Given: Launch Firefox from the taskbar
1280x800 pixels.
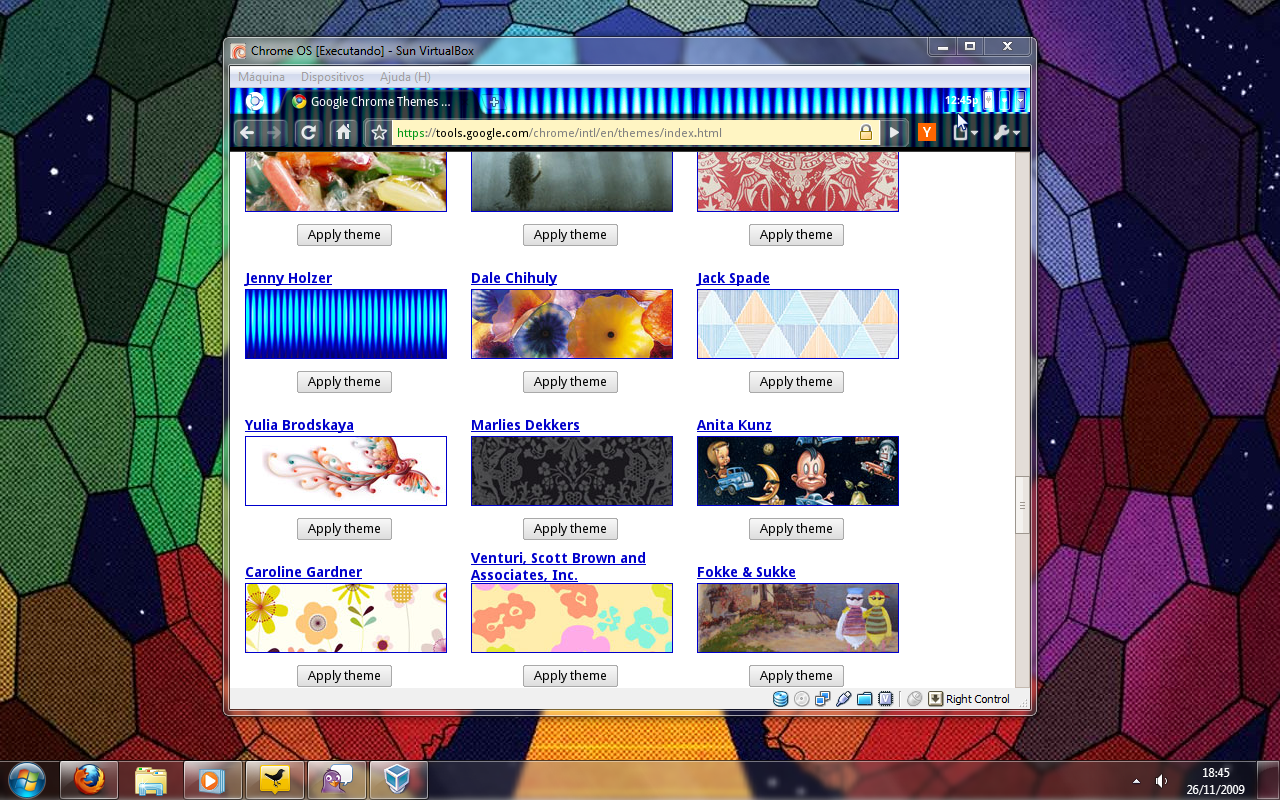Looking at the screenshot, I should point(89,780).
